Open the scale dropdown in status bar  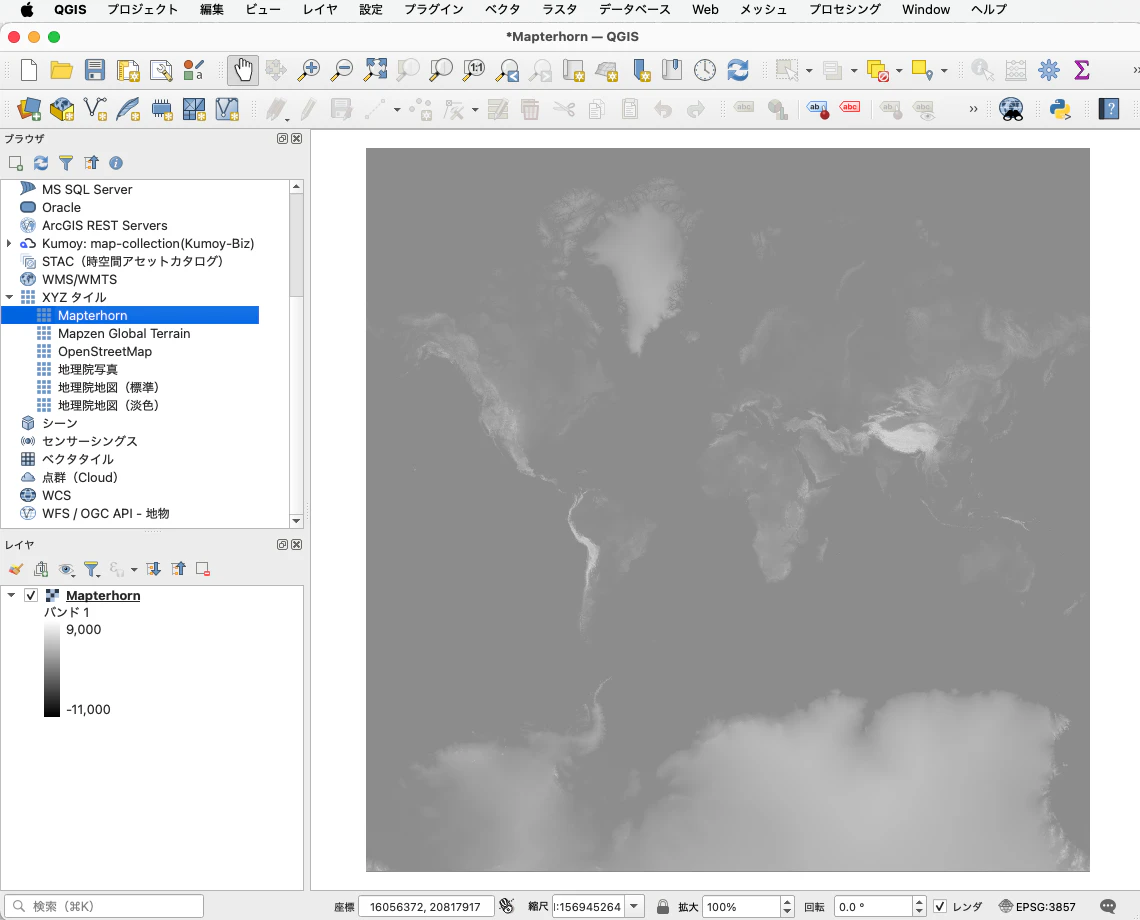(x=635, y=906)
